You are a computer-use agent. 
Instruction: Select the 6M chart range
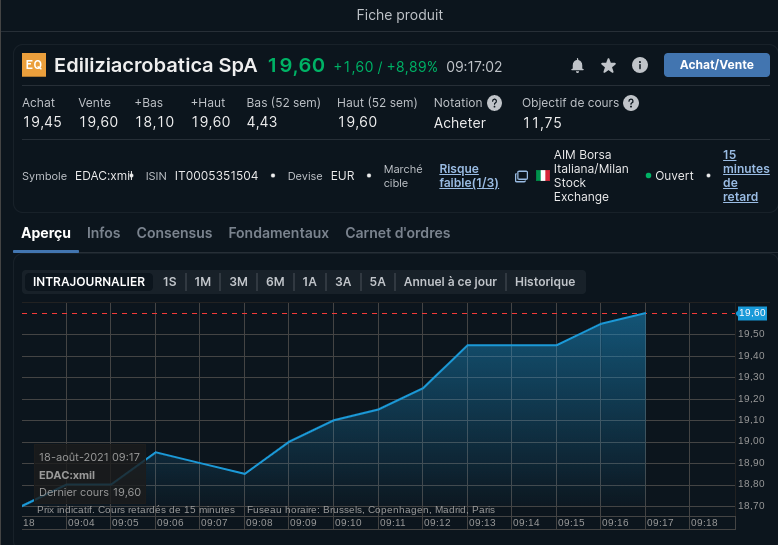(x=275, y=282)
